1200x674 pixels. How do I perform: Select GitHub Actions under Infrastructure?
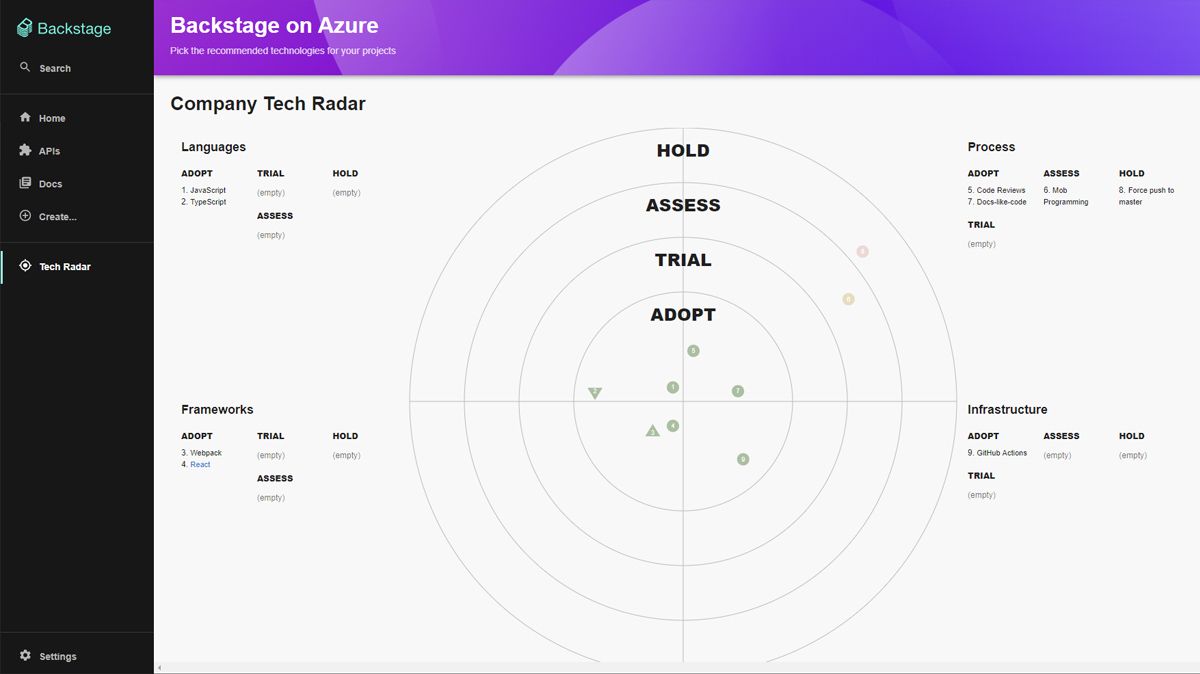click(x=1001, y=453)
